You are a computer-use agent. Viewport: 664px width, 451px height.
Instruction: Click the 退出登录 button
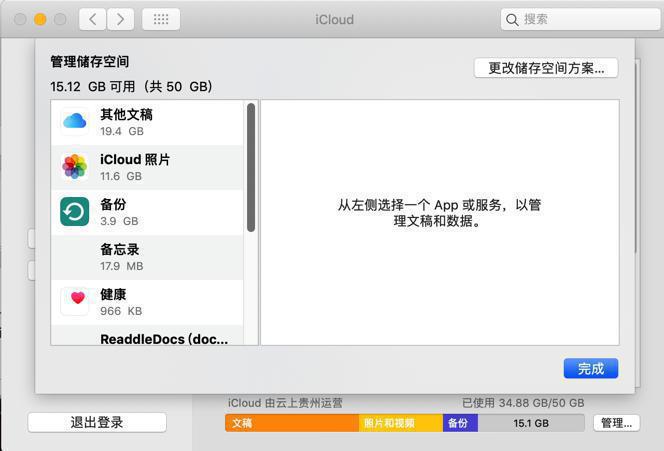[97, 422]
